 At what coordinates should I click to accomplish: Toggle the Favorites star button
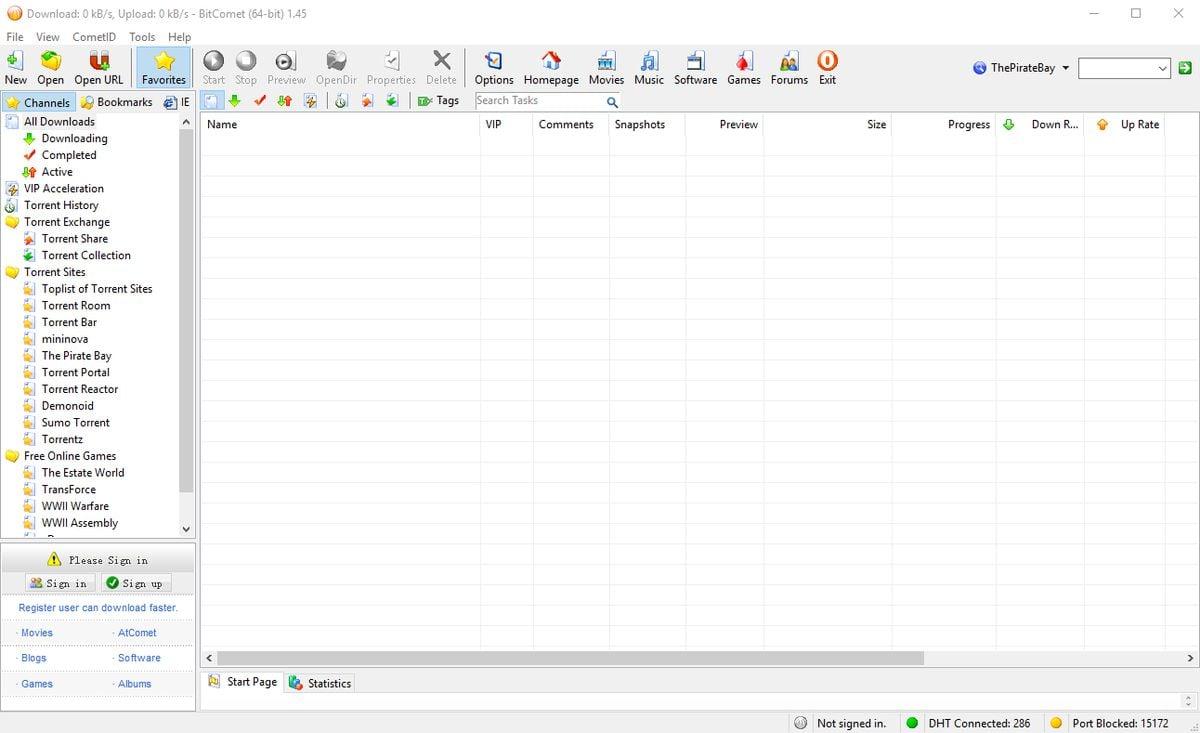(x=164, y=68)
